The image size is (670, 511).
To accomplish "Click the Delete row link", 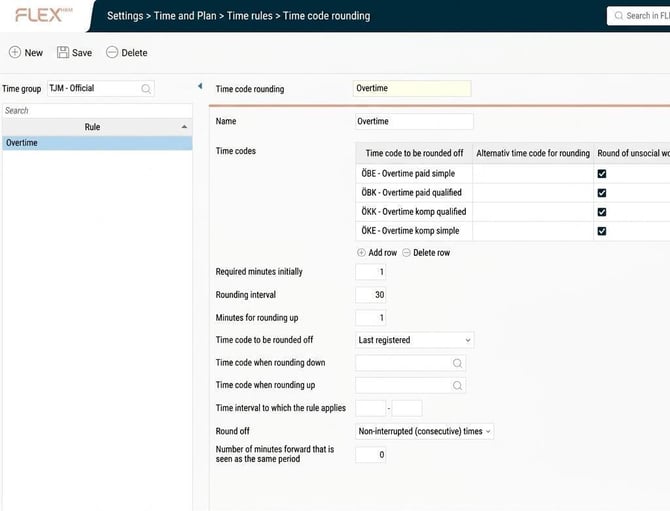I will tap(431, 253).
